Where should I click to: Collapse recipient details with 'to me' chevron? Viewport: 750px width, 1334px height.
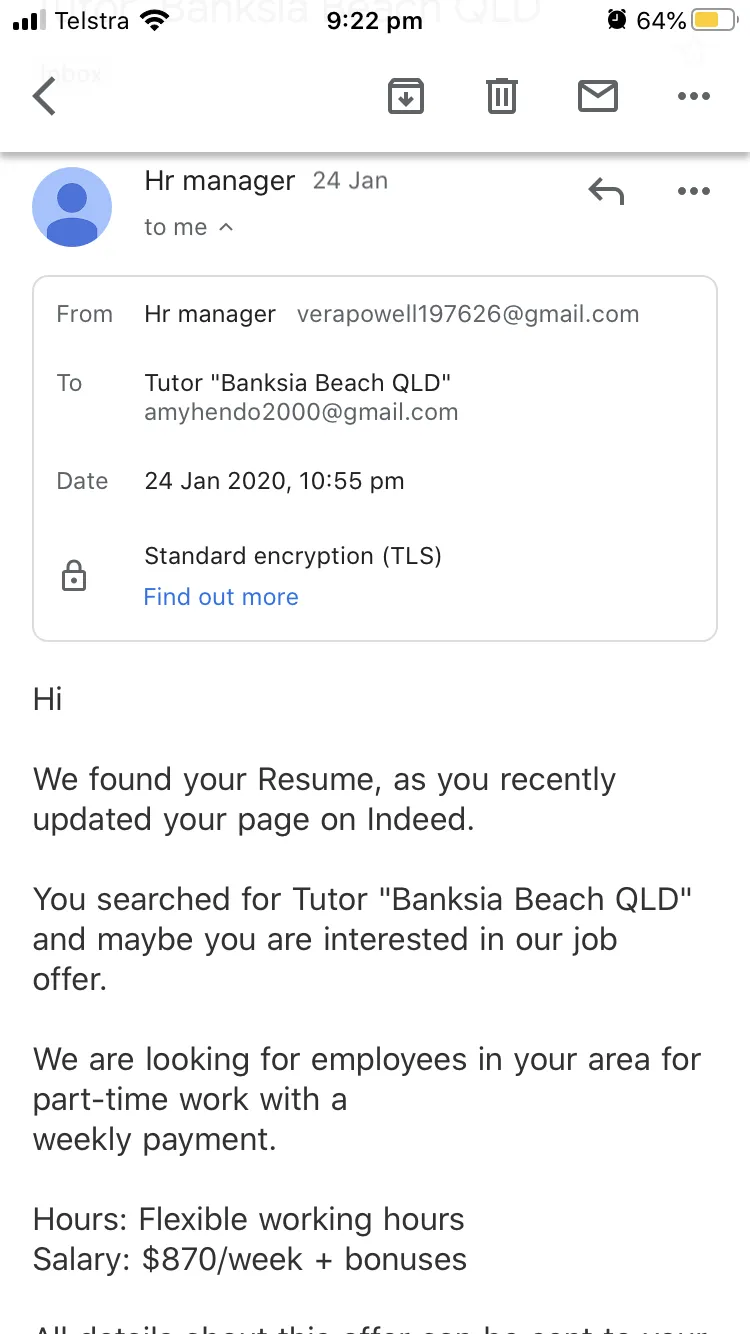pyautogui.click(x=227, y=227)
